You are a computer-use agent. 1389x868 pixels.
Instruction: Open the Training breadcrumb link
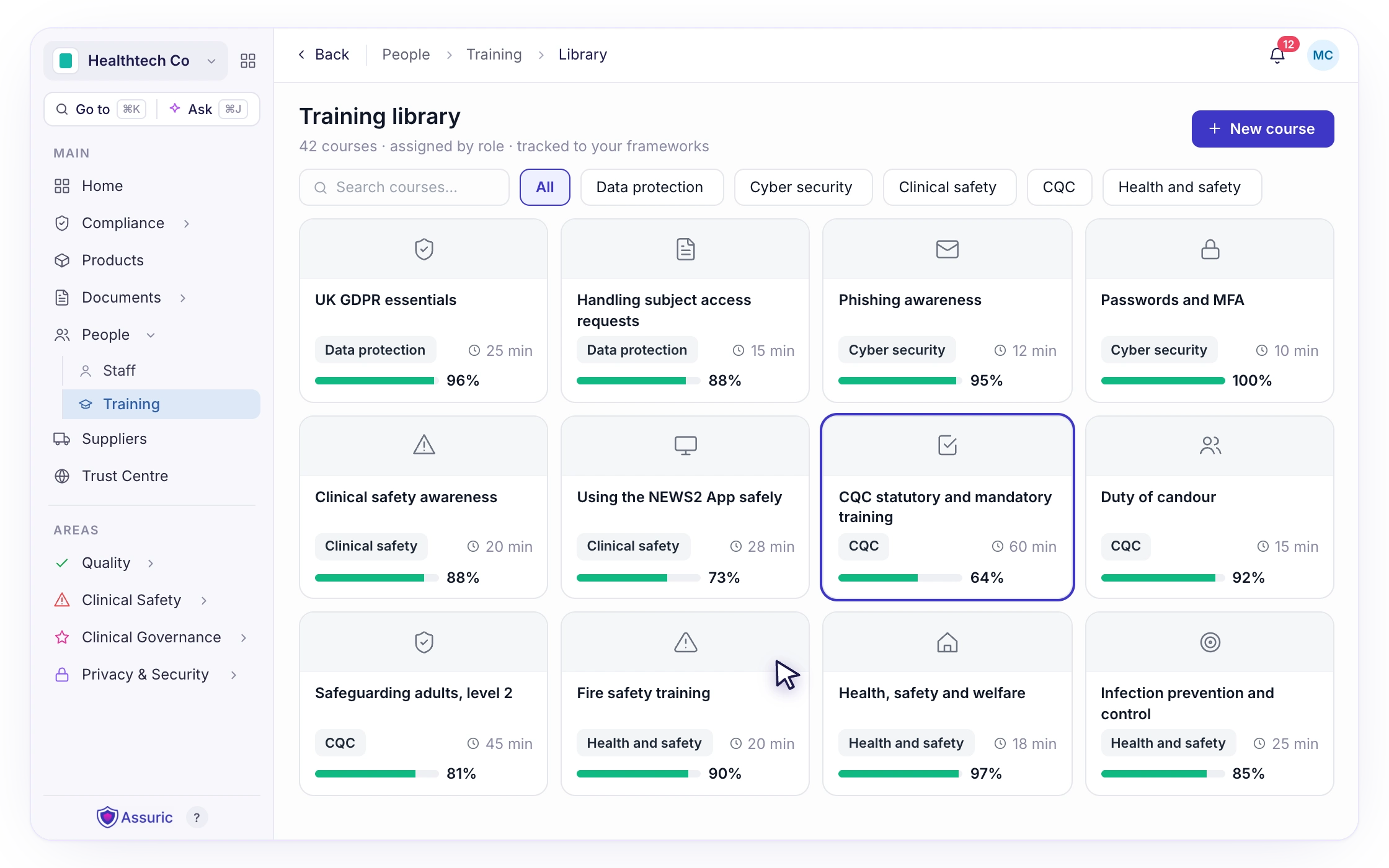click(494, 55)
